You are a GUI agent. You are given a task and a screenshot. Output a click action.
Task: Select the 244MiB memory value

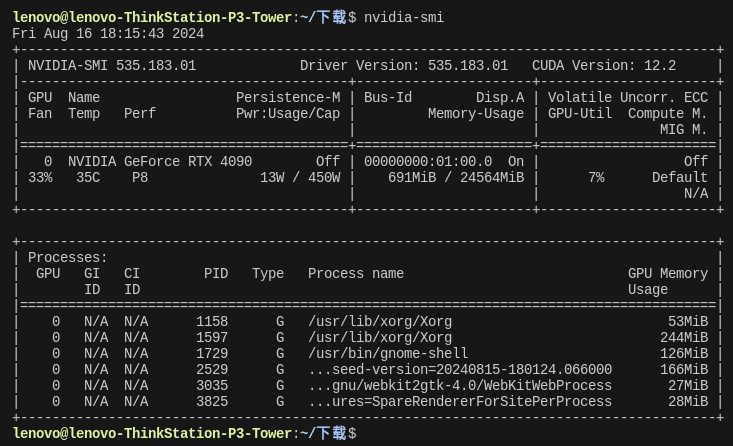click(x=684, y=338)
